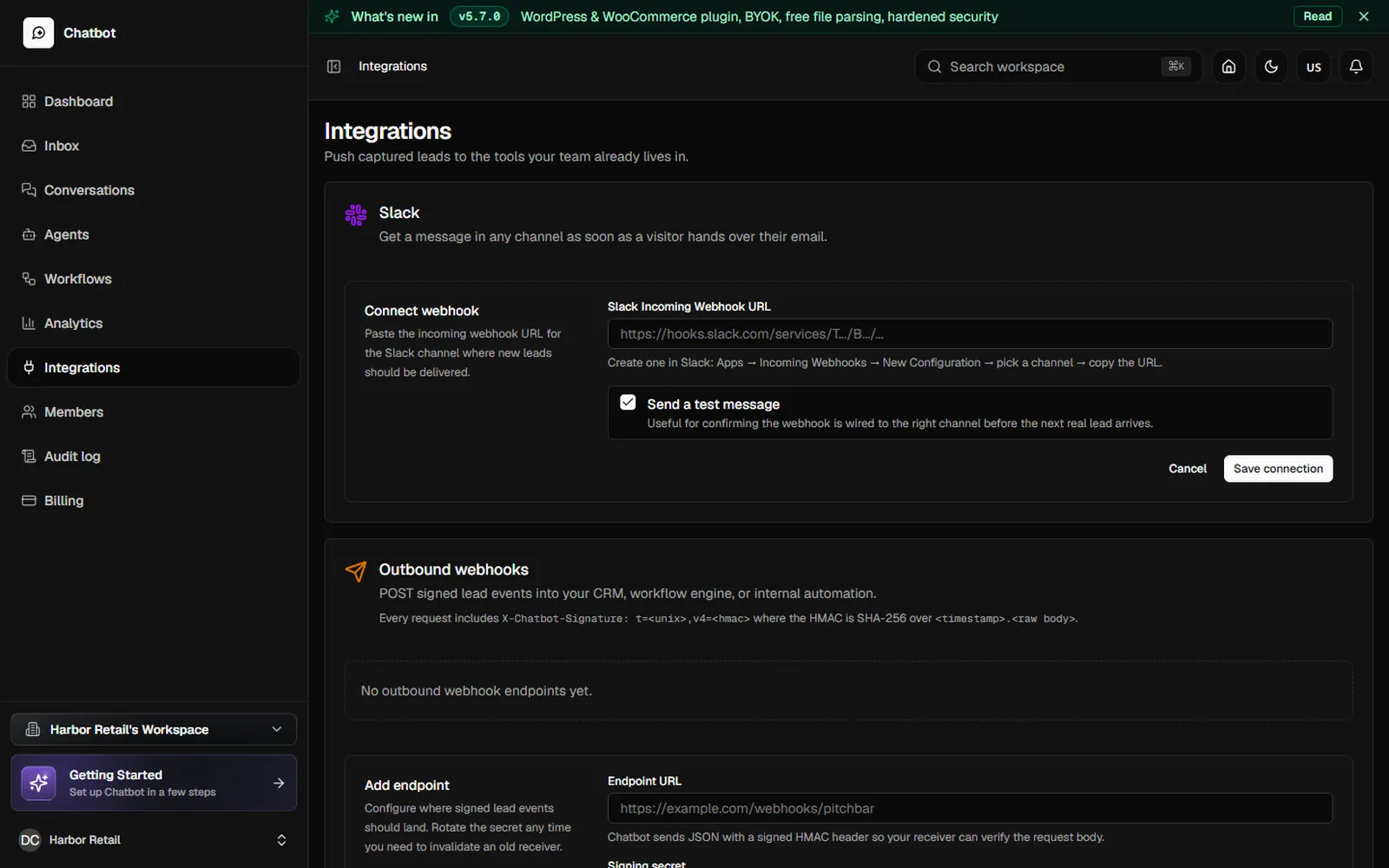This screenshot has height=868, width=1389.
Task: View the Audit log
Action: 154,456
